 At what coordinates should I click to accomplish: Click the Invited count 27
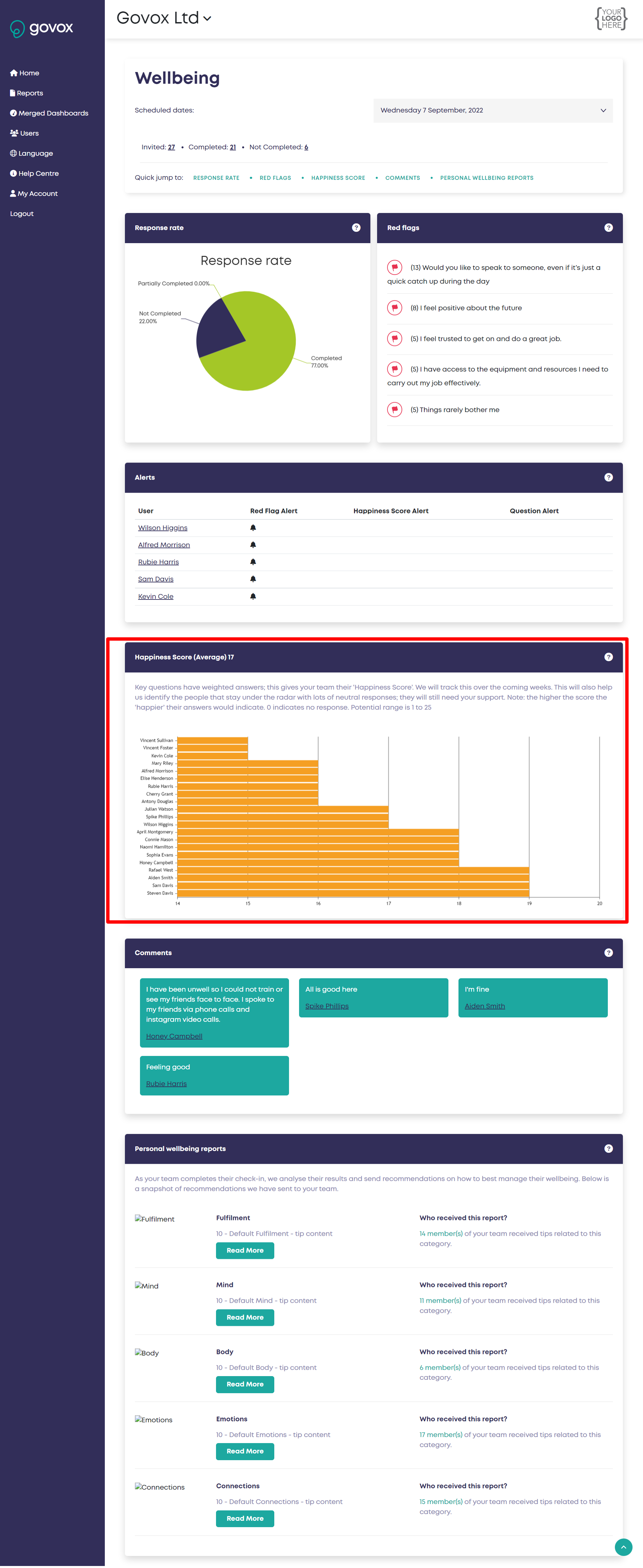[x=172, y=147]
